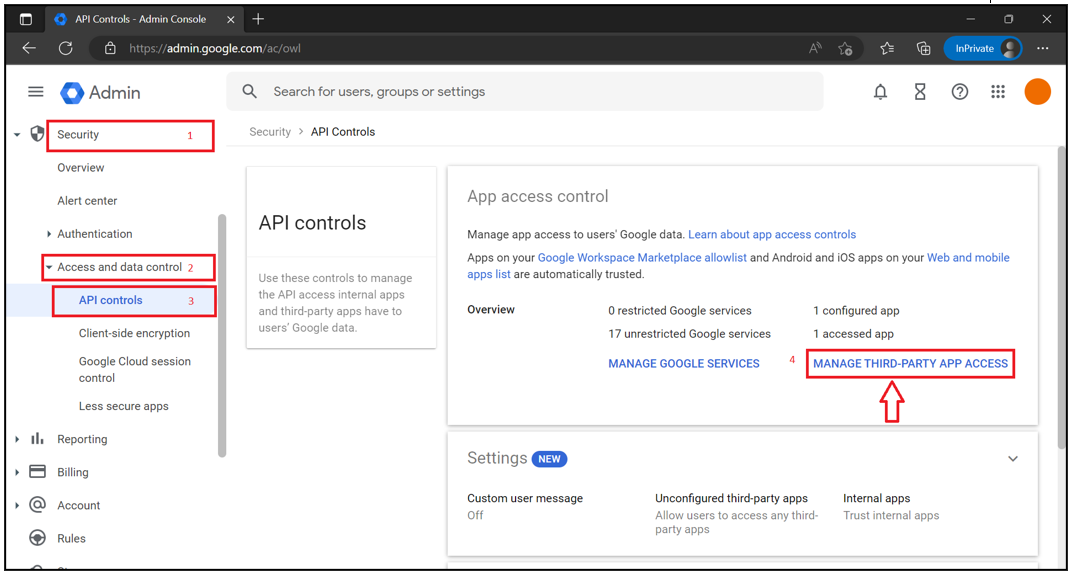Open Overview under Security

(x=81, y=167)
